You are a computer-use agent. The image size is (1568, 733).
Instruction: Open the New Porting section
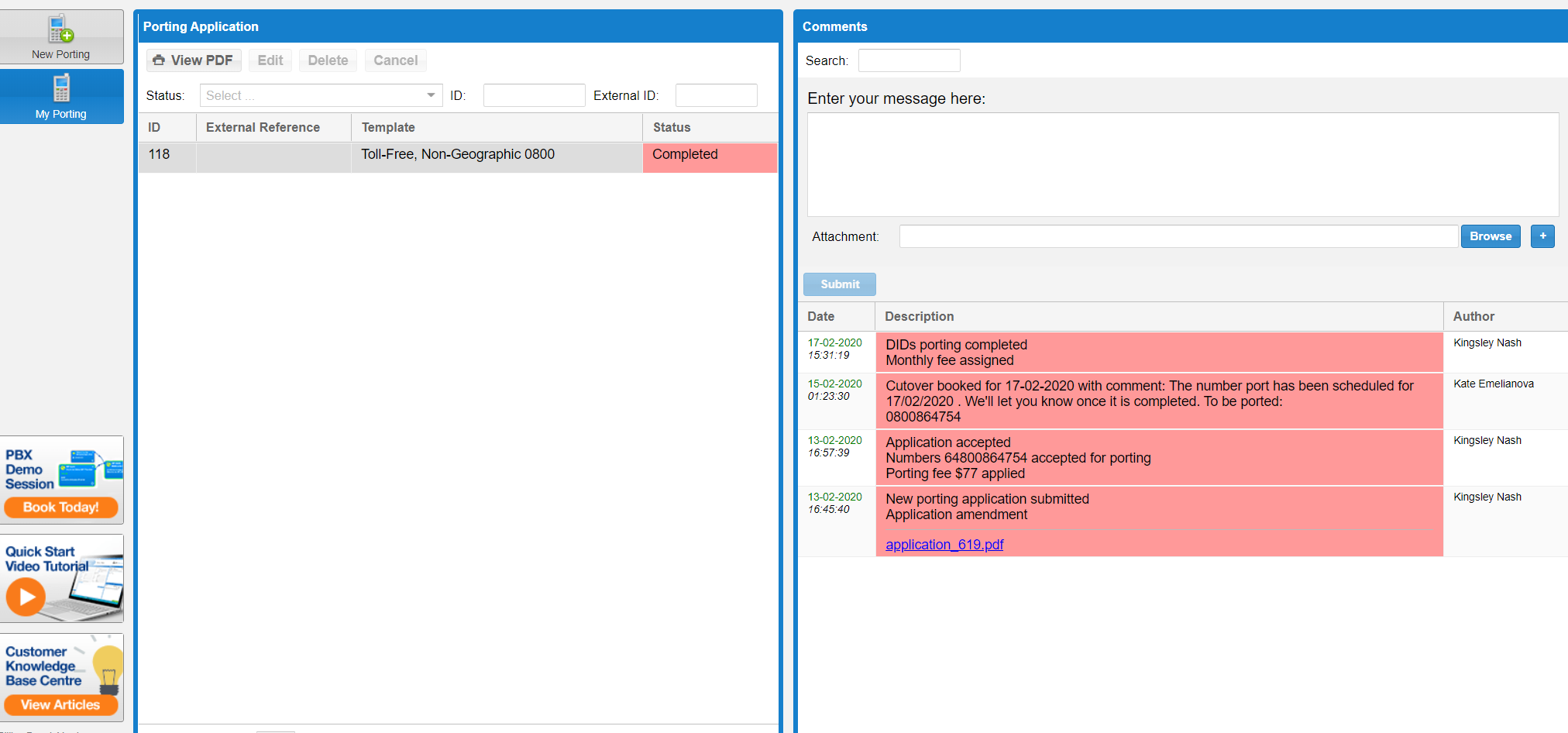click(61, 36)
